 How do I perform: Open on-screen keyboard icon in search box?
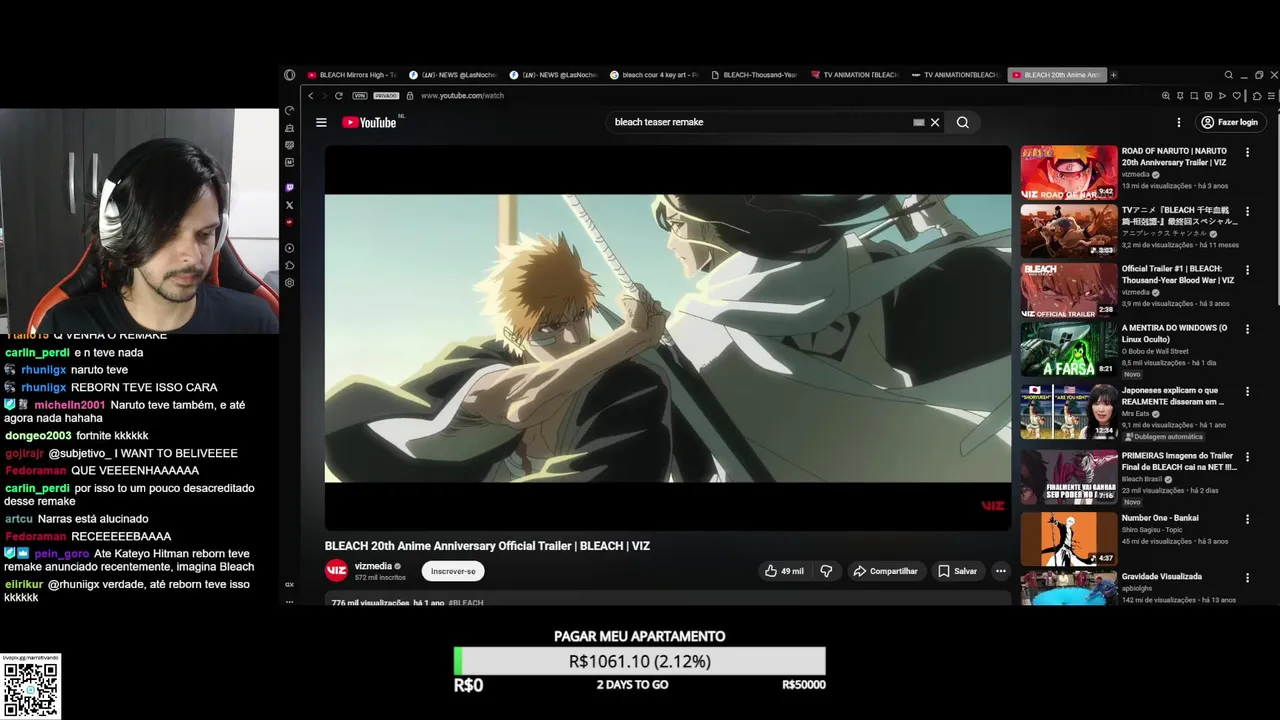(918, 122)
